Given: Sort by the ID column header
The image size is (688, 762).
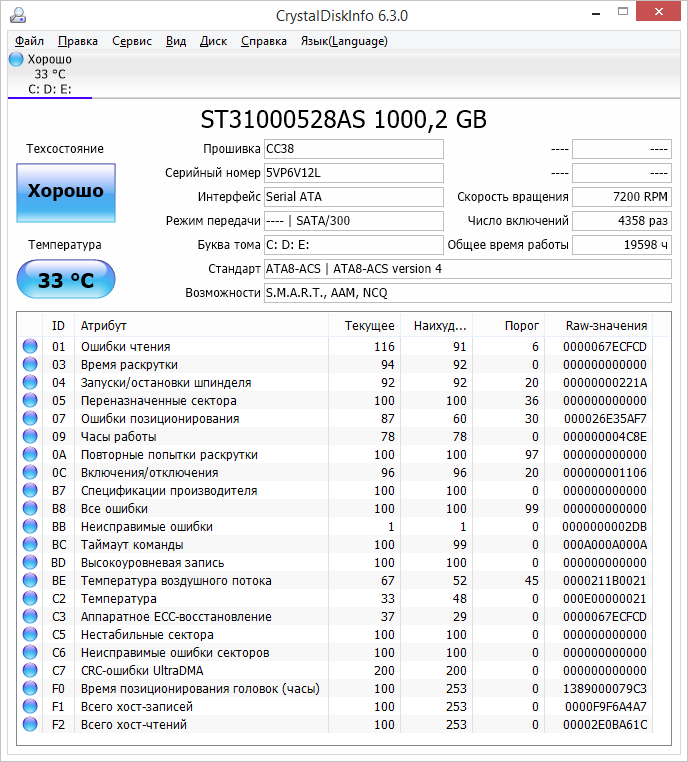Looking at the screenshot, I should [58, 326].
